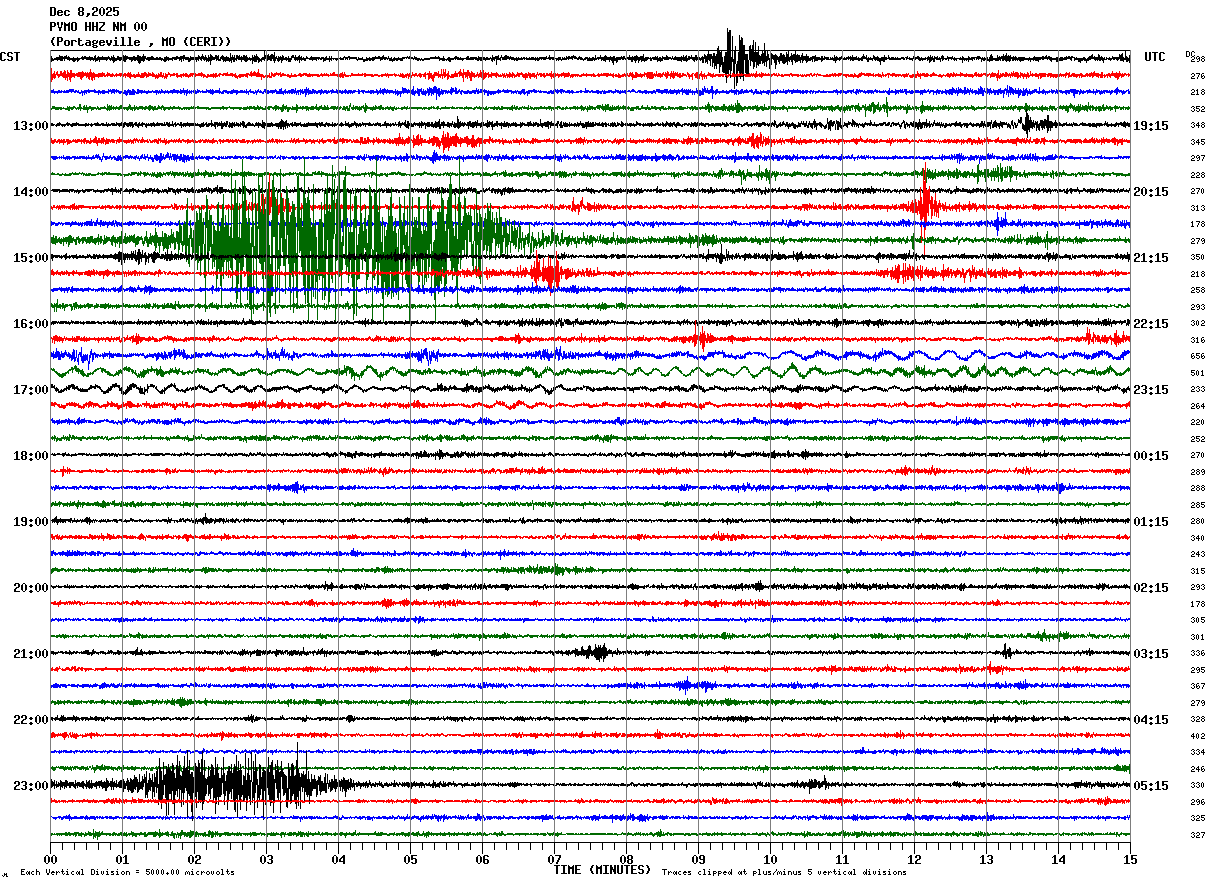The height and width of the screenshot is (886, 1210).
Task: Click the 02:15 UTC time label
Action: tap(1151, 588)
